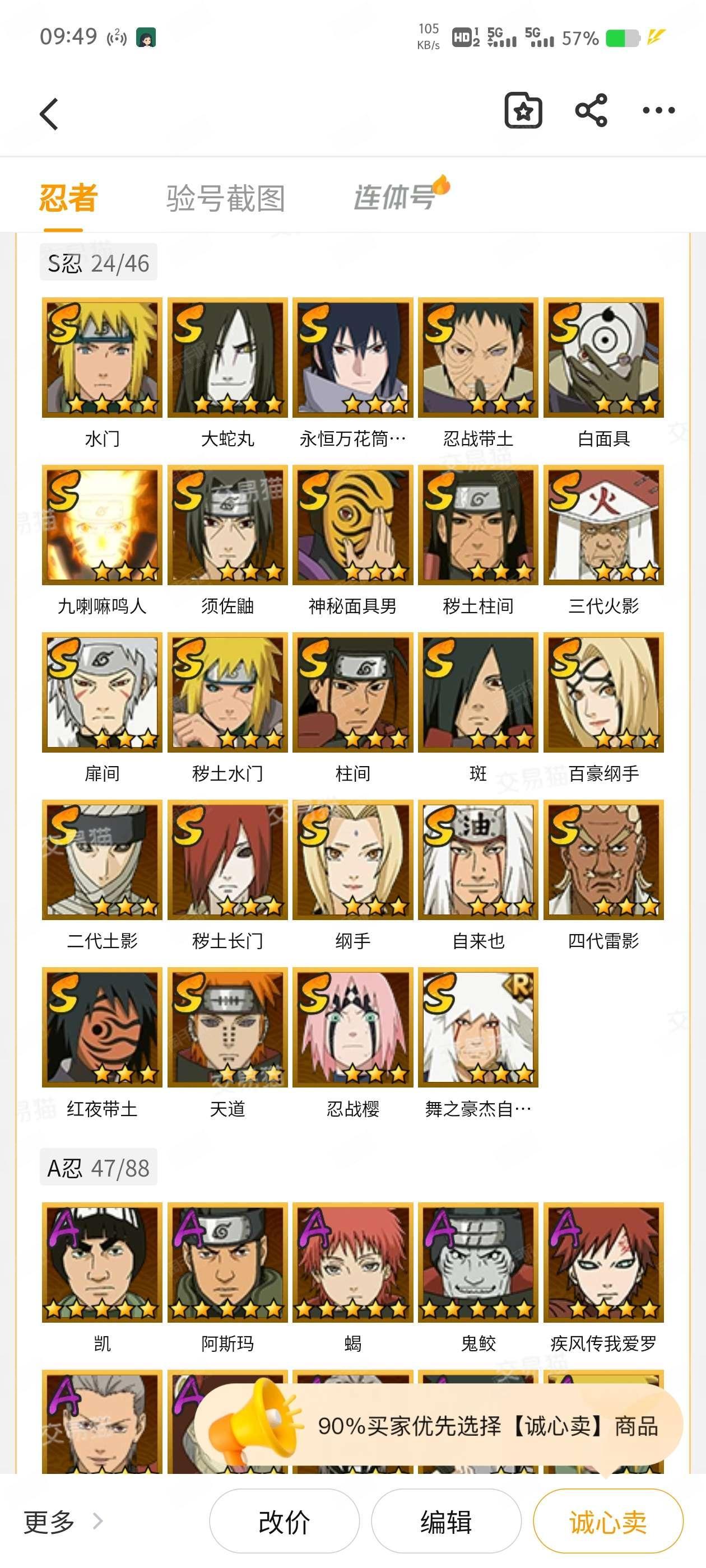Image resolution: width=706 pixels, height=1568 pixels.
Task: Tap the 诚心卖 button
Action: pos(608,1521)
